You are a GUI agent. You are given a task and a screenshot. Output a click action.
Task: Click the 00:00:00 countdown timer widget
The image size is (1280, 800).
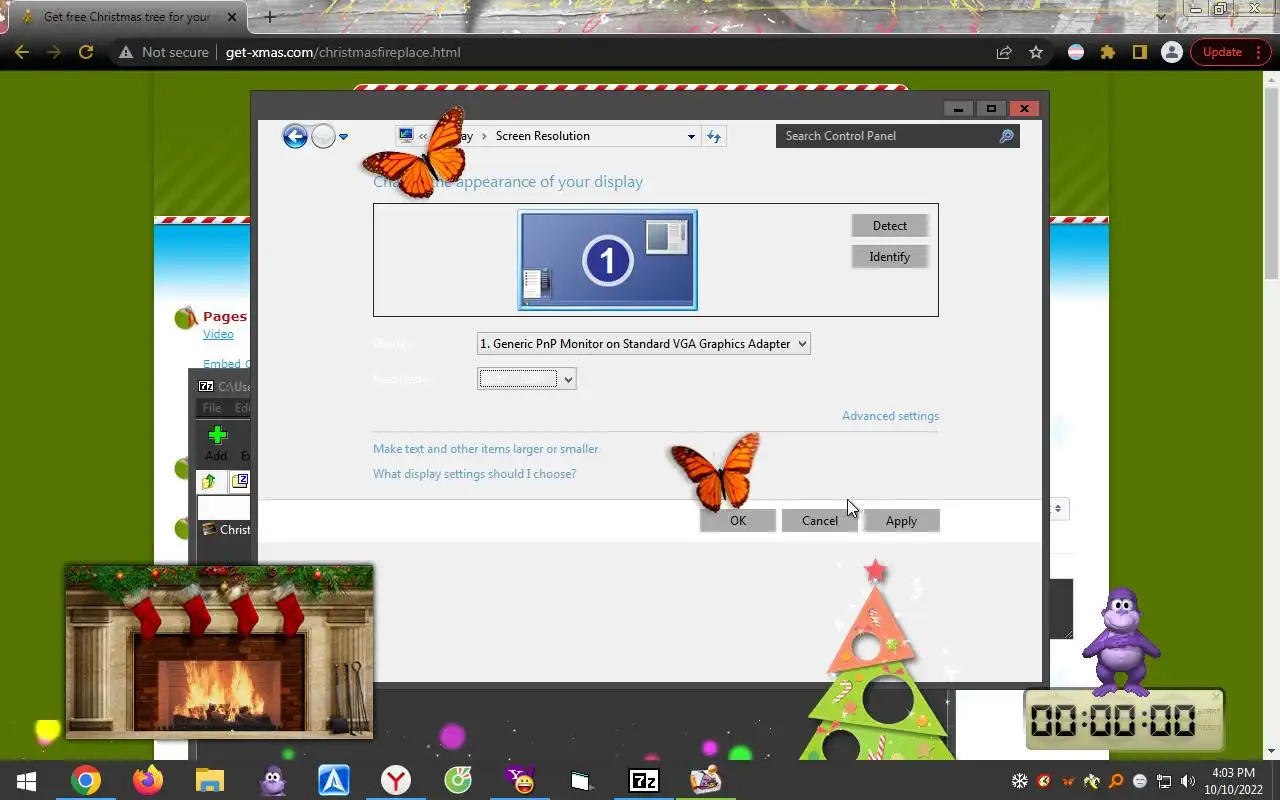click(1124, 719)
